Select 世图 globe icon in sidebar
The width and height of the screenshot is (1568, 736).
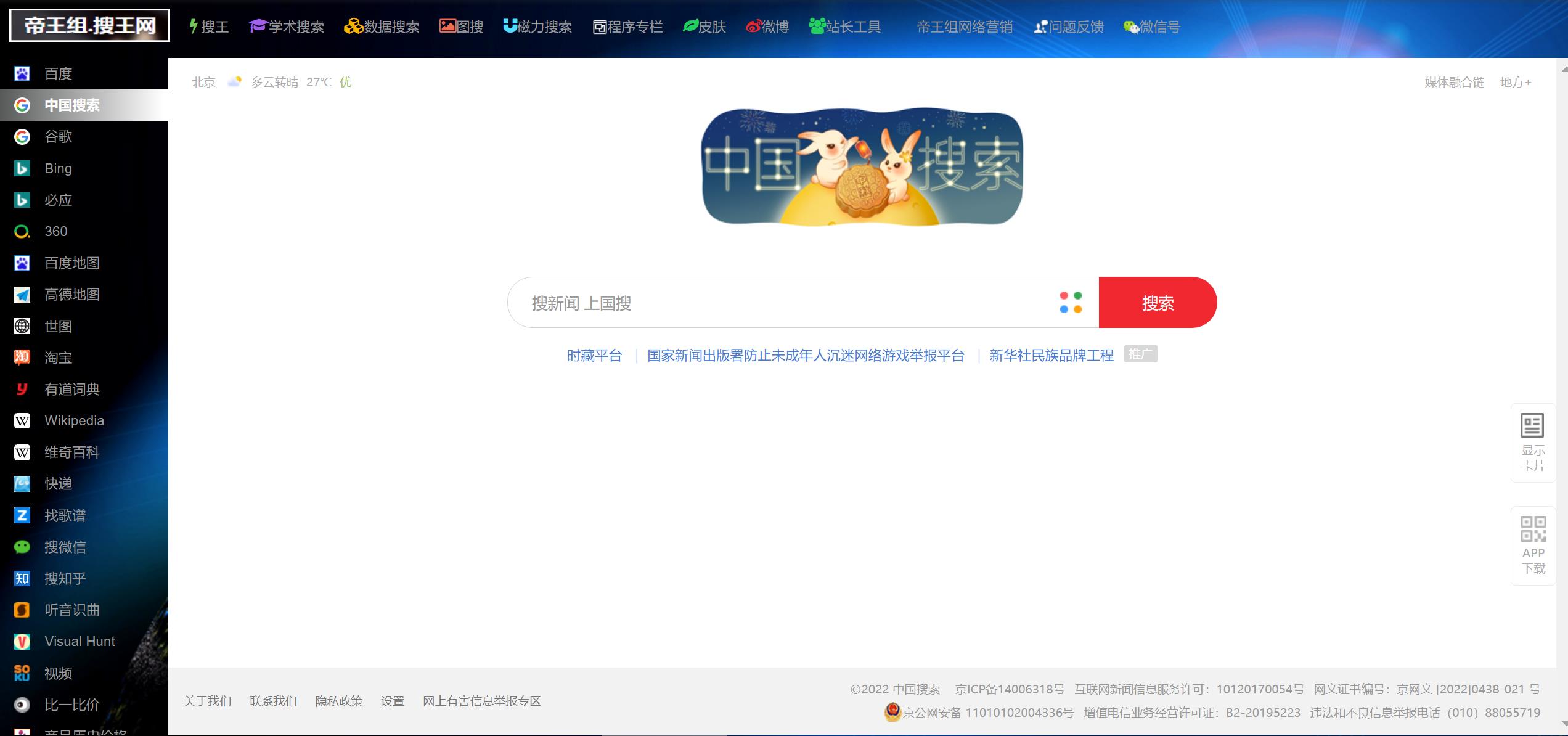pos(22,326)
